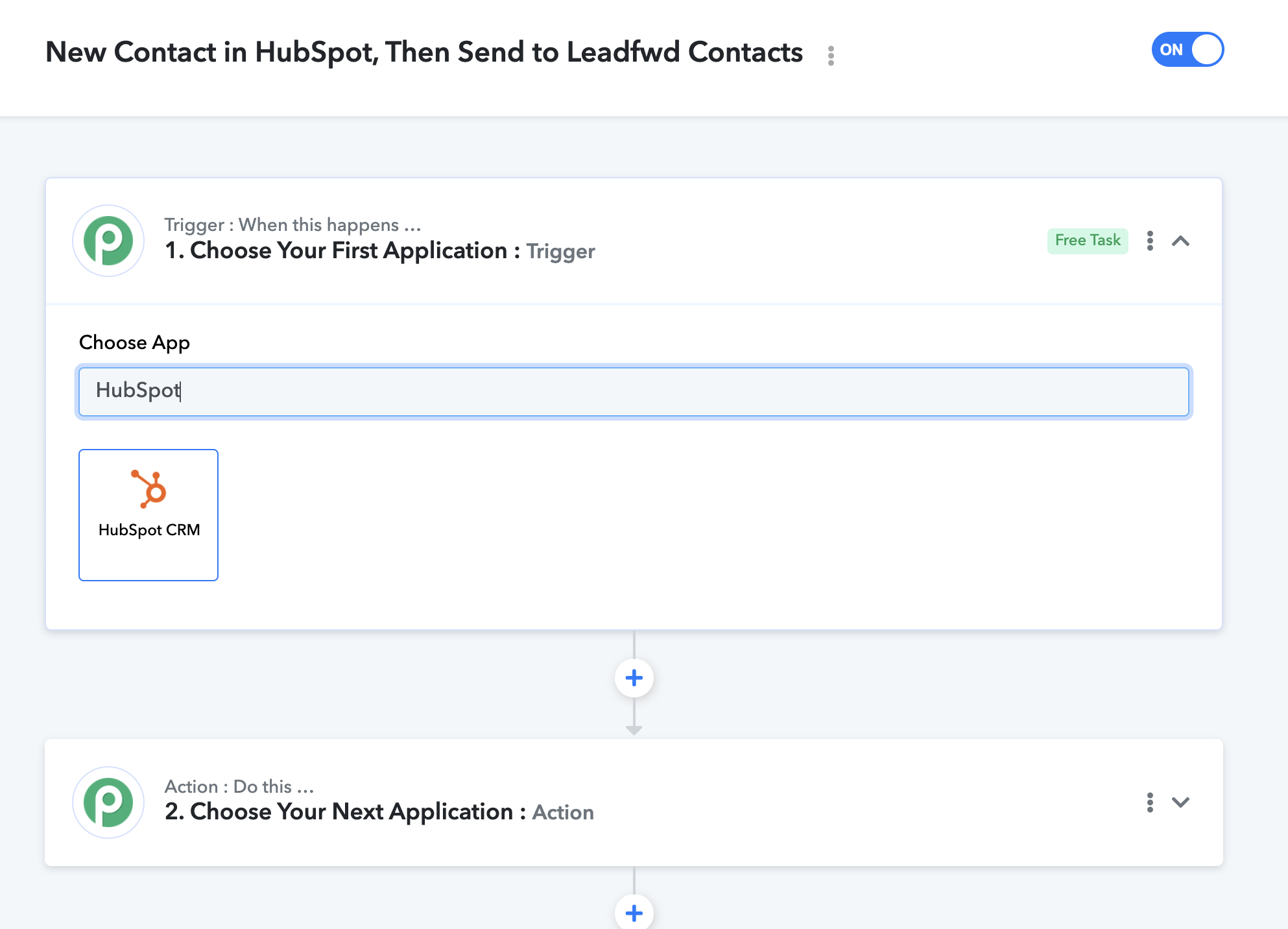Viewport: 1288px width, 929px height.
Task: Add a new step below the Action
Action: pyautogui.click(x=634, y=913)
